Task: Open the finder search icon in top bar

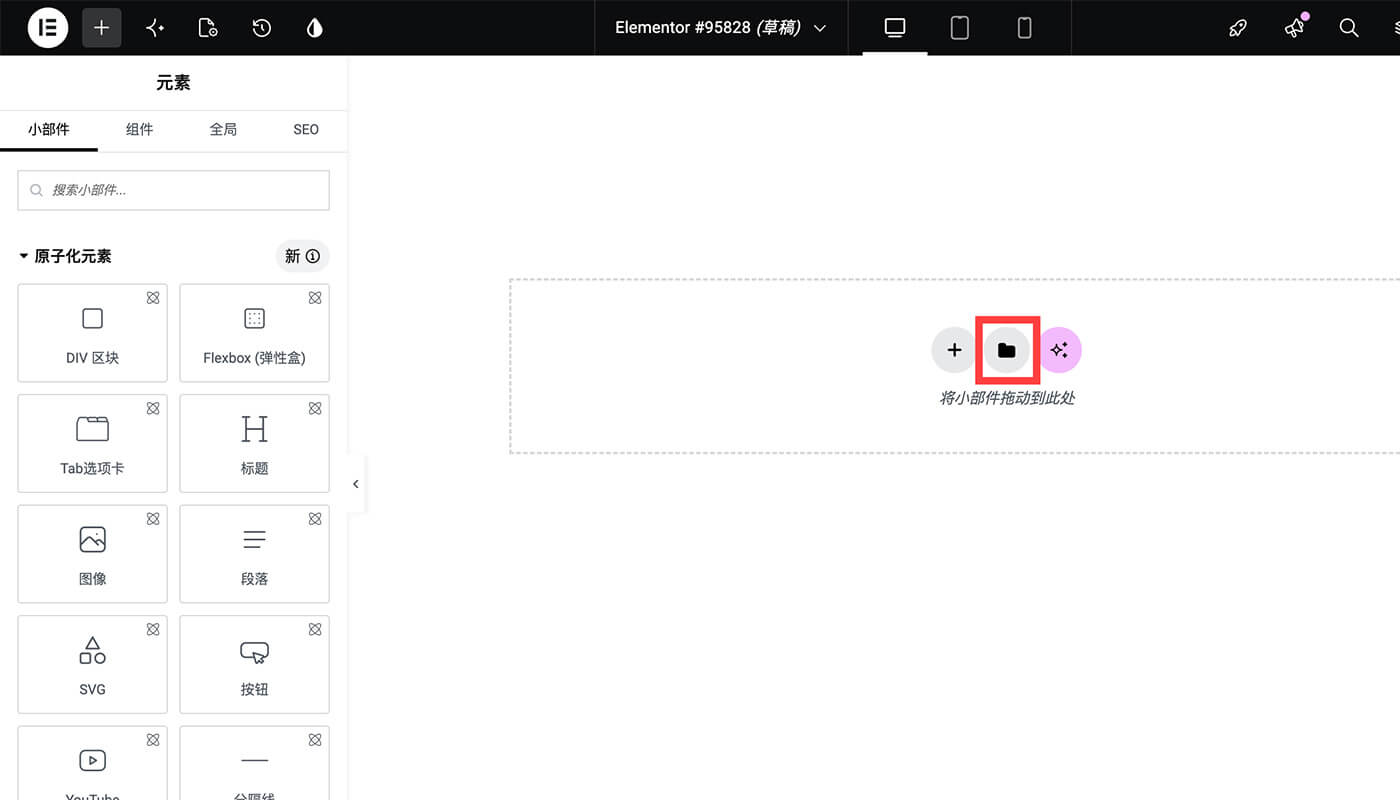Action: [x=1349, y=28]
